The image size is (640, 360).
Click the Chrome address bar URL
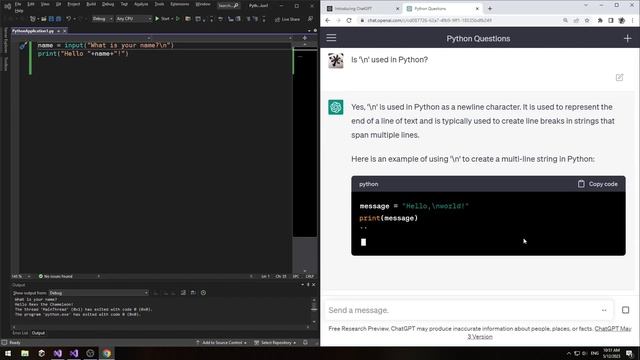click(x=429, y=20)
